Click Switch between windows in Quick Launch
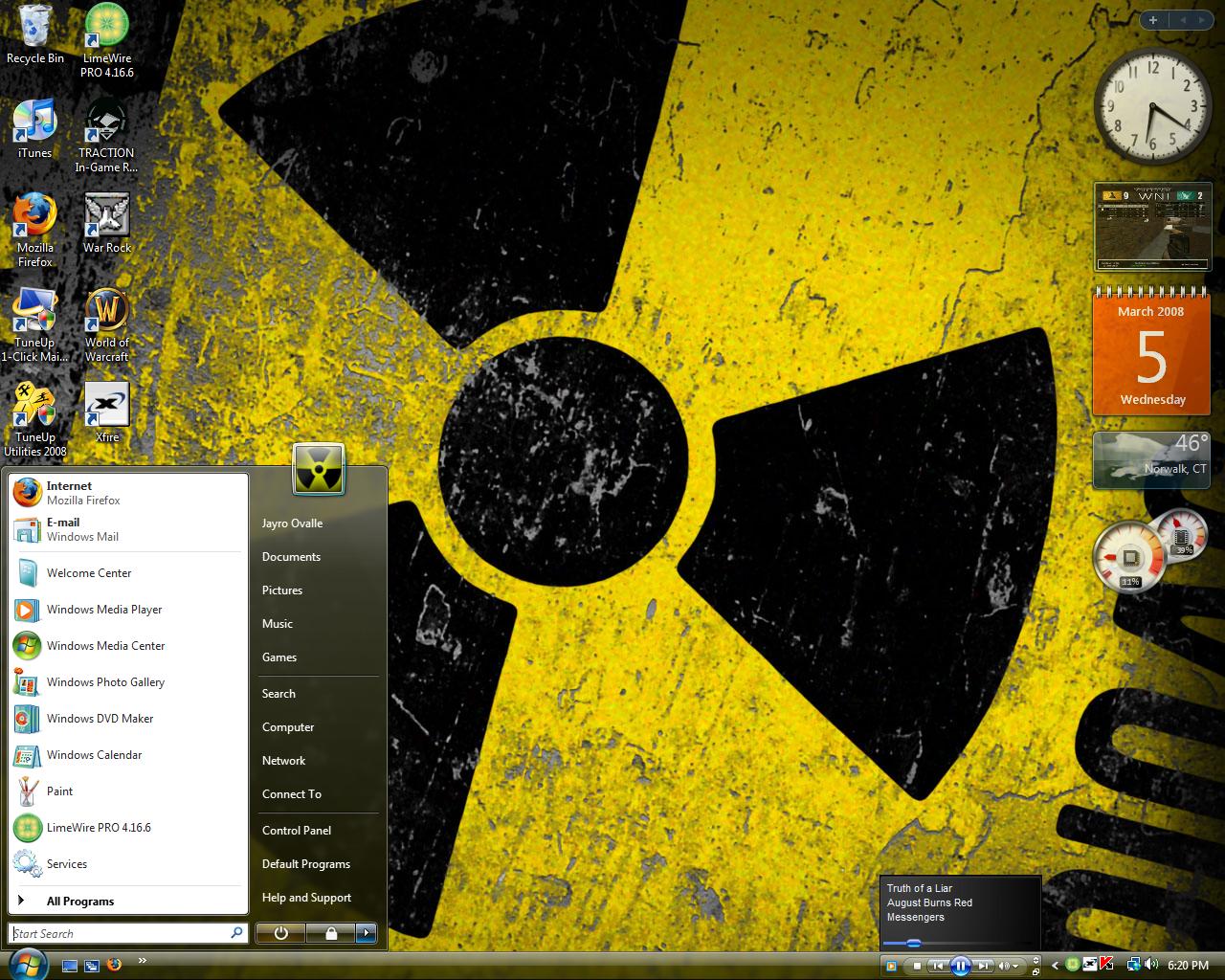The width and height of the screenshot is (1225, 980). 93,966
